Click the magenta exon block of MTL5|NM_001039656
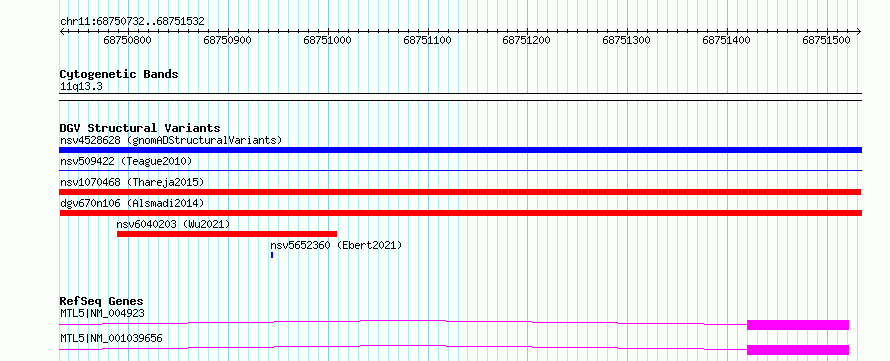The width and height of the screenshot is (890, 361). tap(797, 350)
